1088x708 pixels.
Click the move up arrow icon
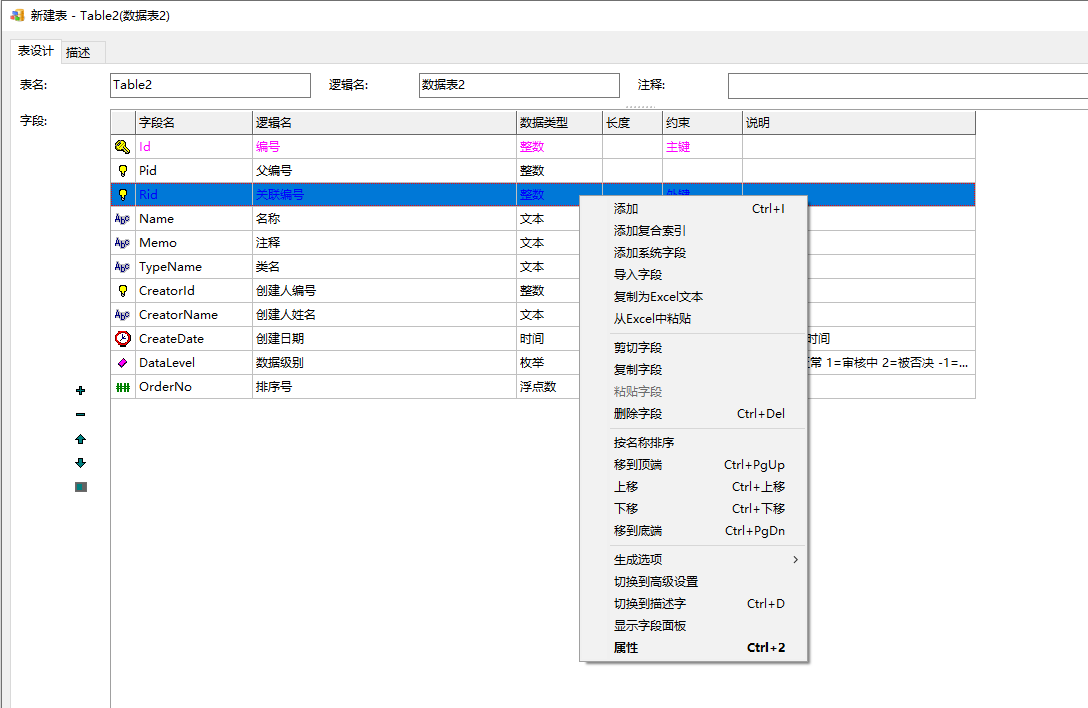pos(81,439)
